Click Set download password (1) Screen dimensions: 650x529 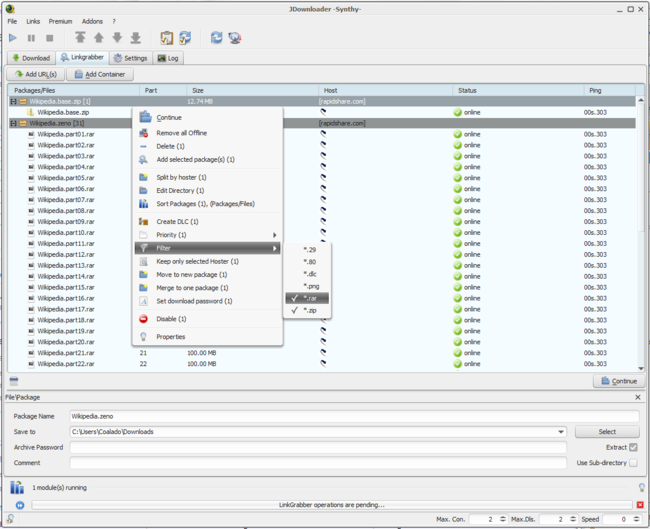point(207,301)
